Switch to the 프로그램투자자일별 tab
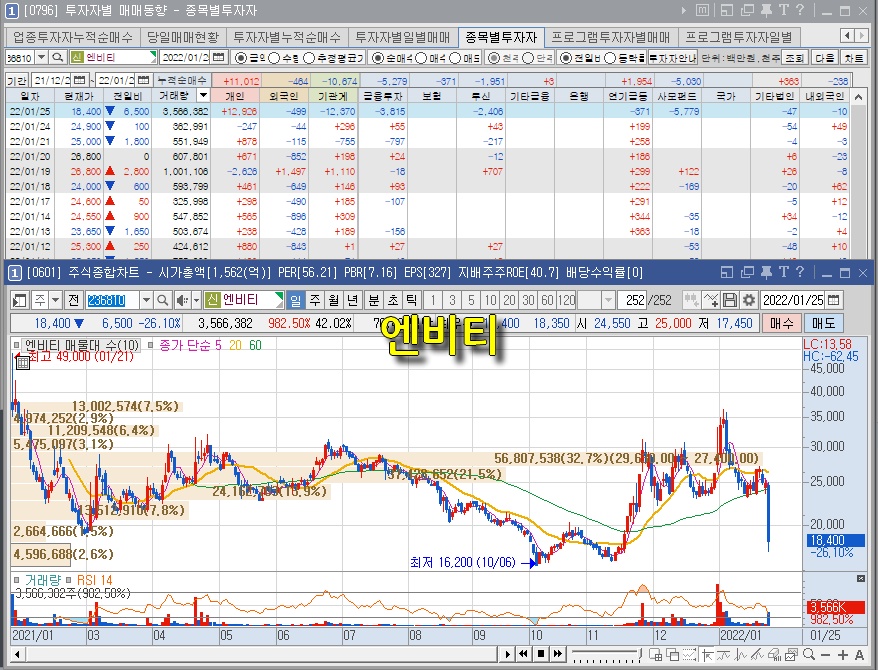This screenshot has width=878, height=670. point(739,38)
